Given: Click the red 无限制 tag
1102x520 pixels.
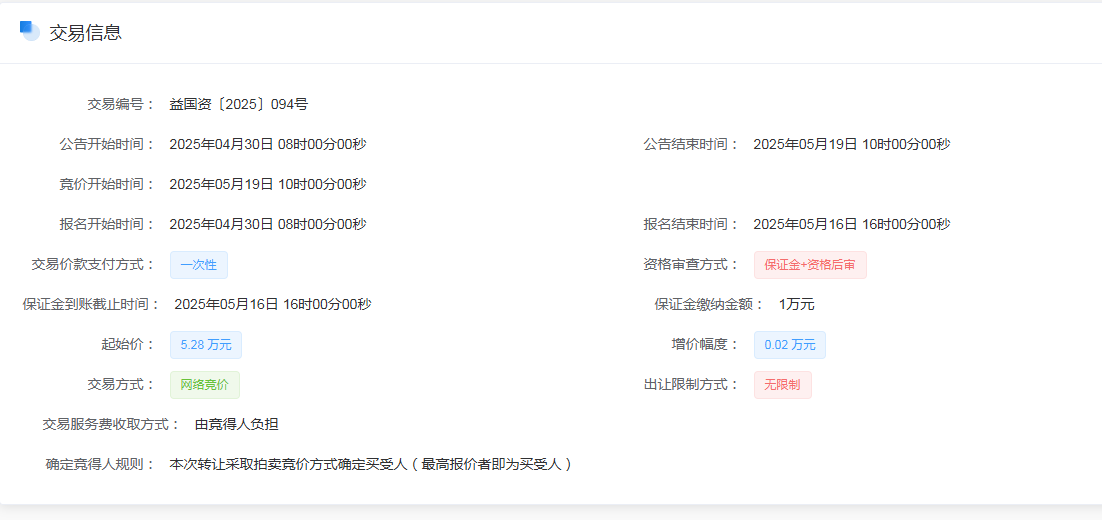Looking at the screenshot, I should (x=783, y=385).
